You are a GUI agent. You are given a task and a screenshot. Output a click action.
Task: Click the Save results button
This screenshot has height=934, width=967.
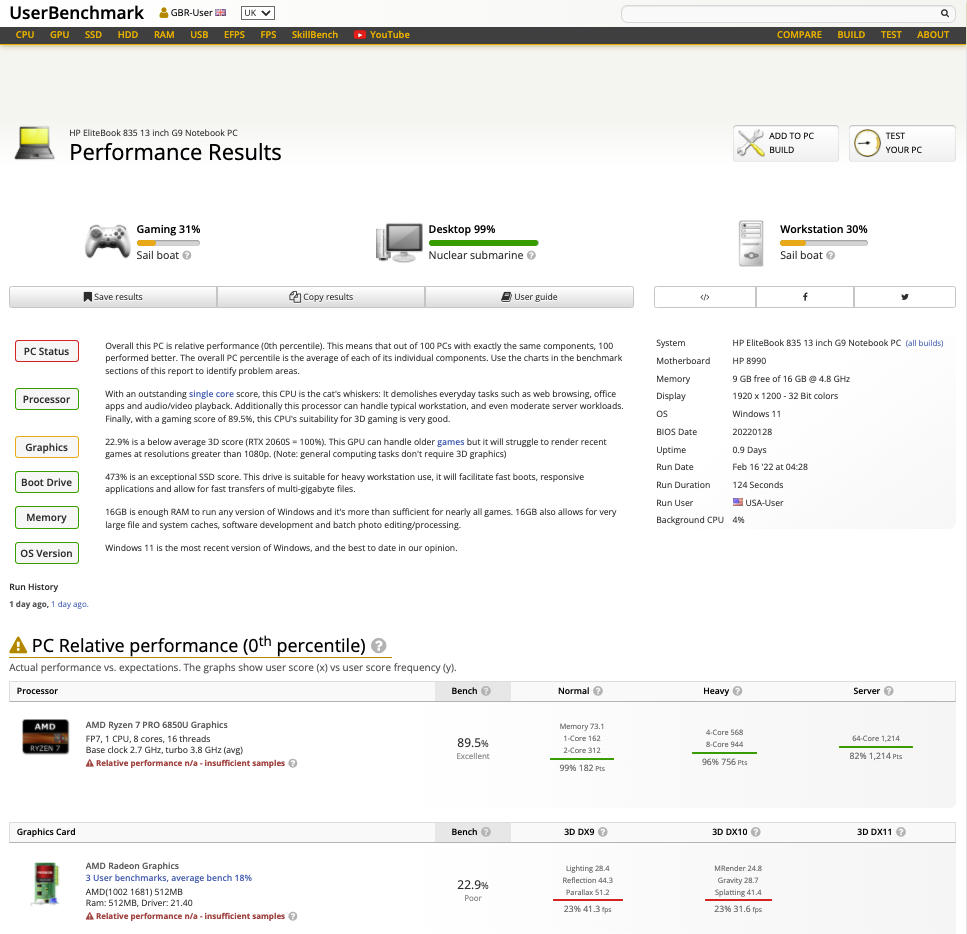113,297
